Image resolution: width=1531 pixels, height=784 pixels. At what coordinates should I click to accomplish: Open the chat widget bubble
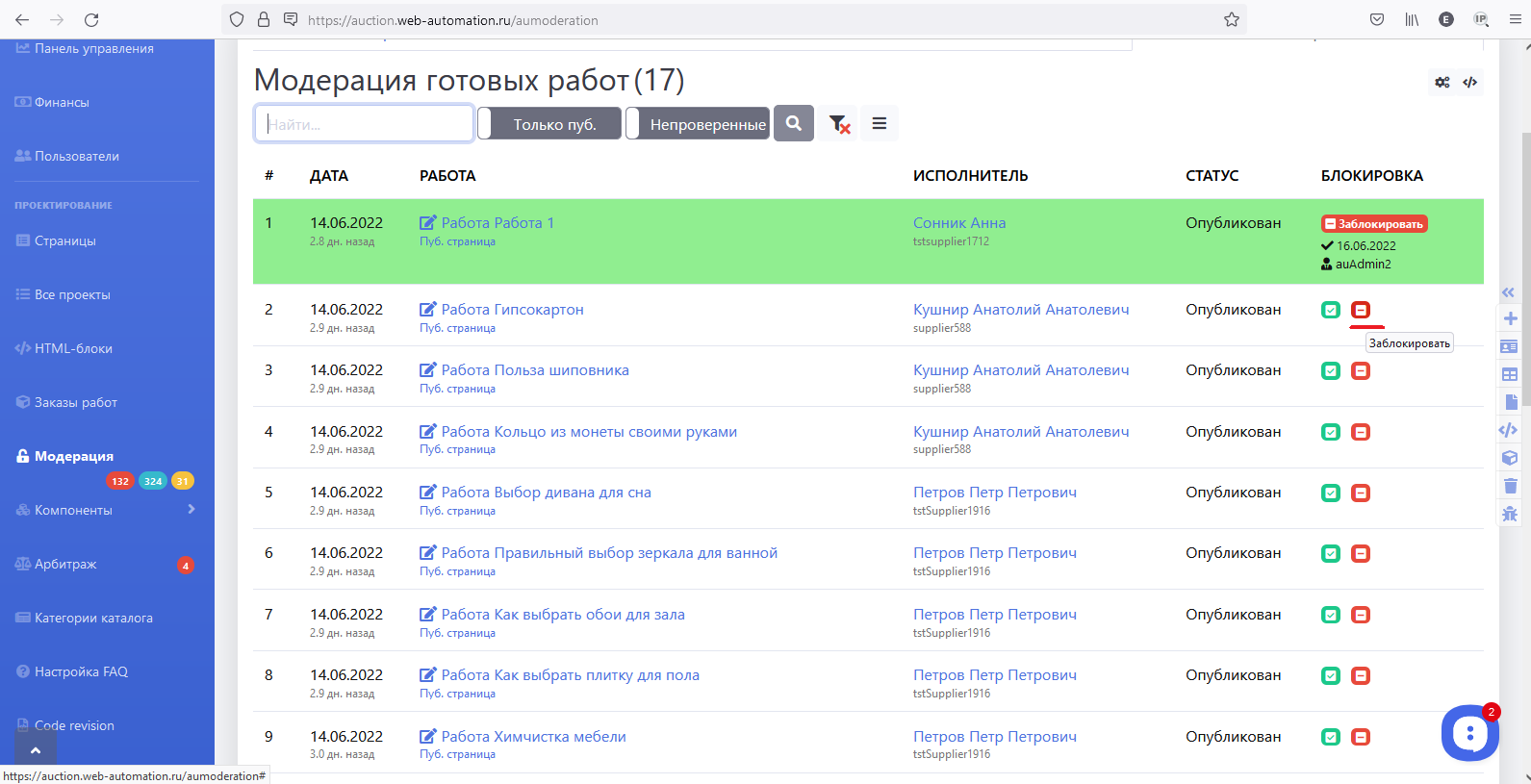(x=1468, y=733)
